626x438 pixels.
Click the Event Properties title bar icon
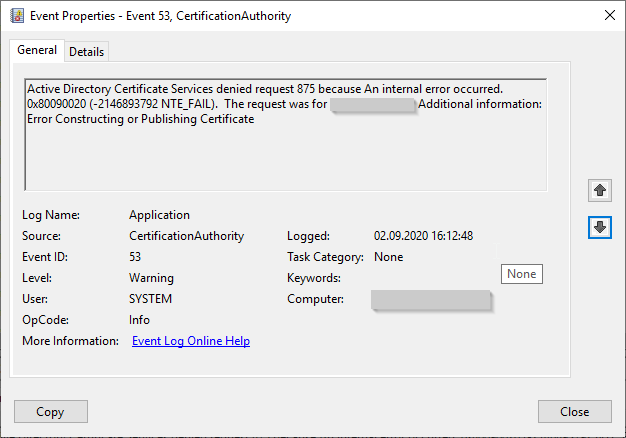click(17, 15)
